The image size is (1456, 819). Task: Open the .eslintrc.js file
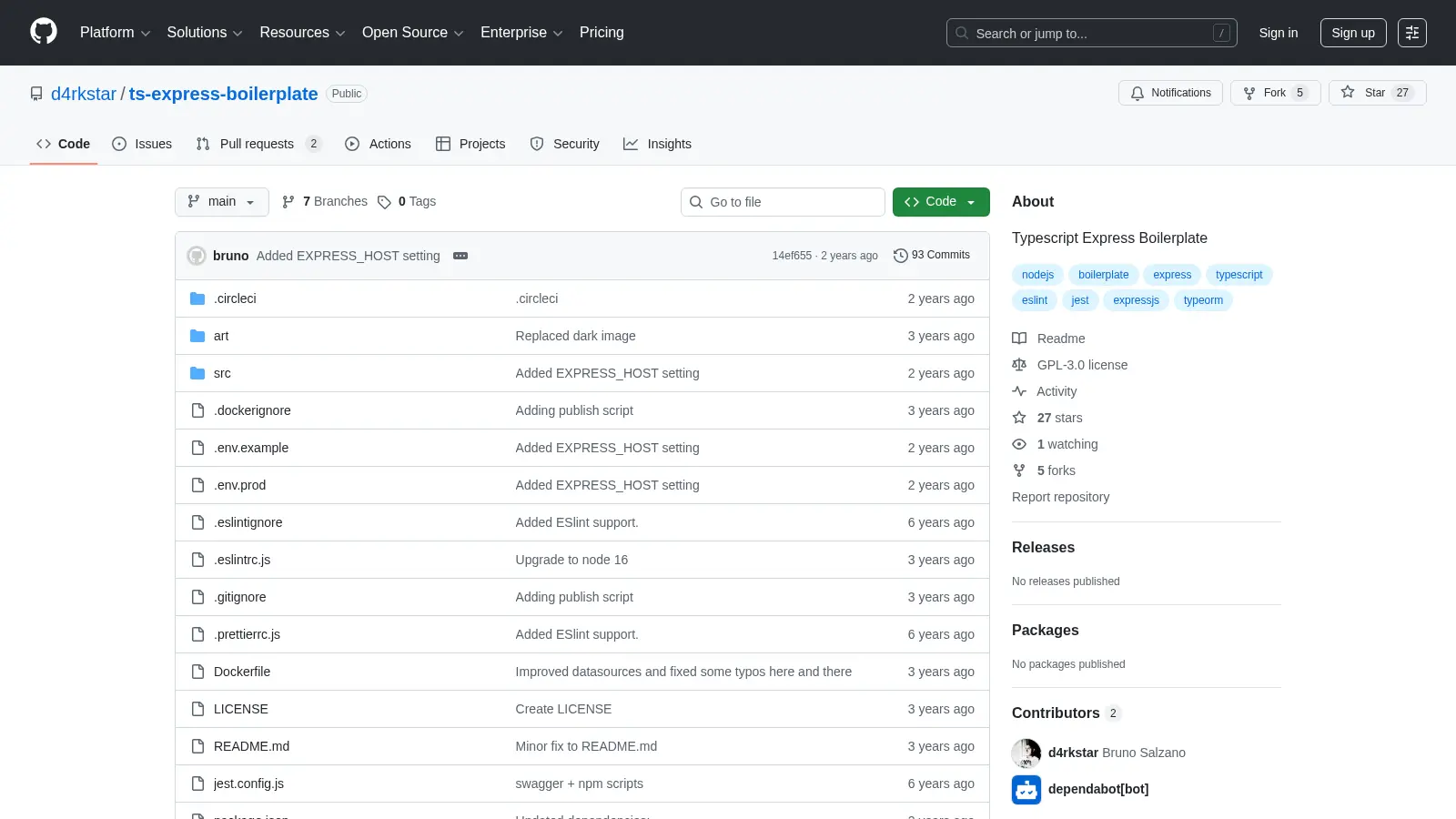(242, 560)
